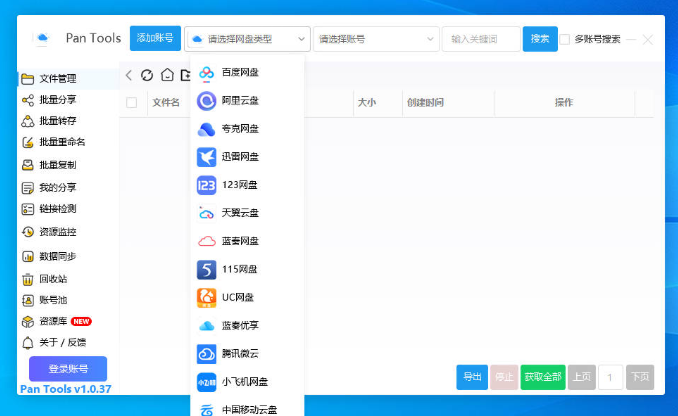Click the Pan Tools cloud logo icon
678x416 pixels.
pos(42,38)
